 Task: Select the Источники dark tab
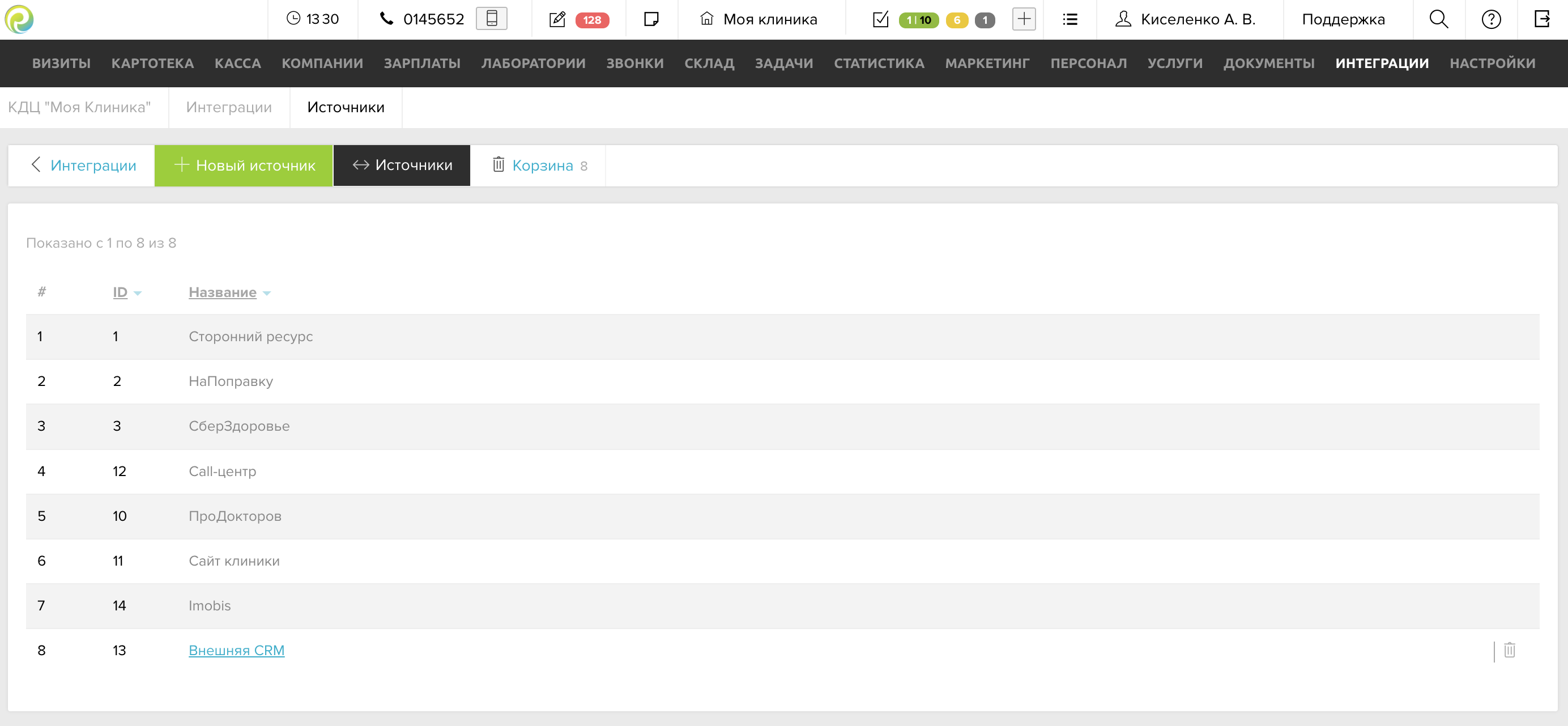tap(402, 165)
